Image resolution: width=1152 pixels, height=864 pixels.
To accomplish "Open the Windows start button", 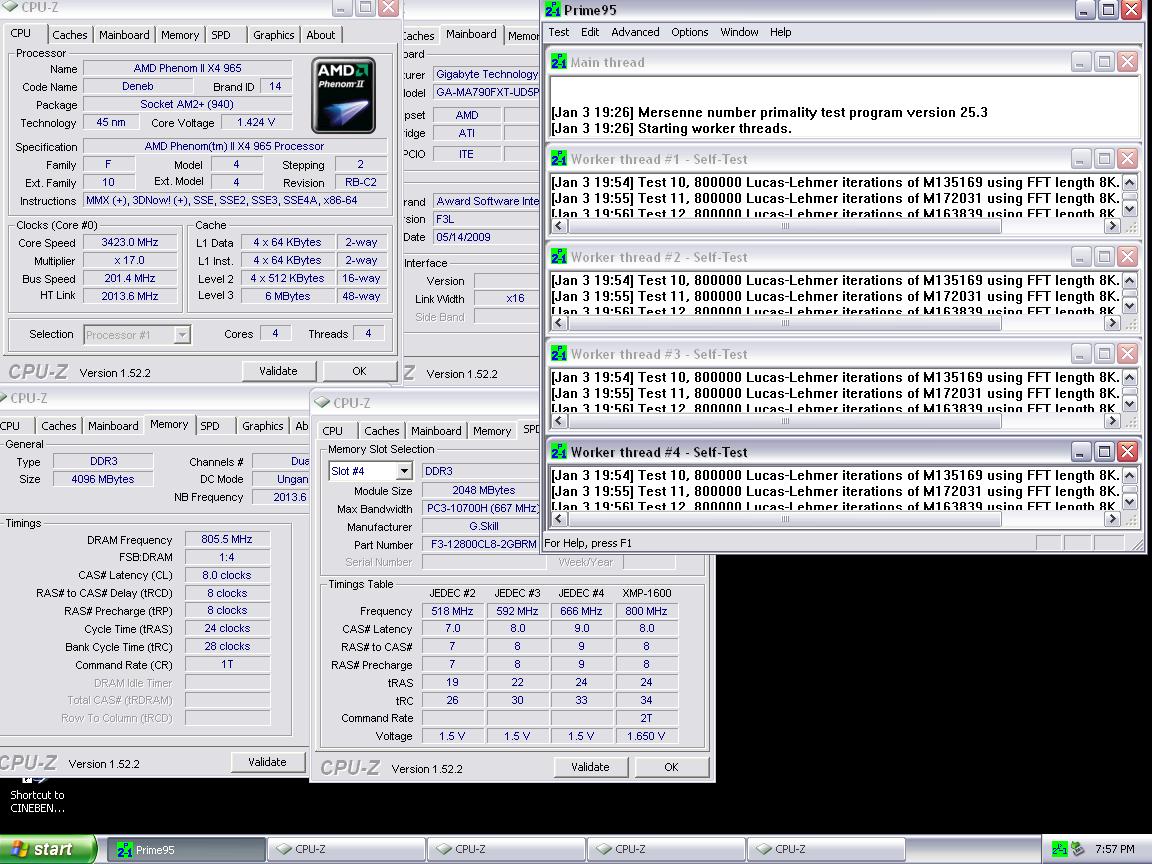I will coord(48,849).
